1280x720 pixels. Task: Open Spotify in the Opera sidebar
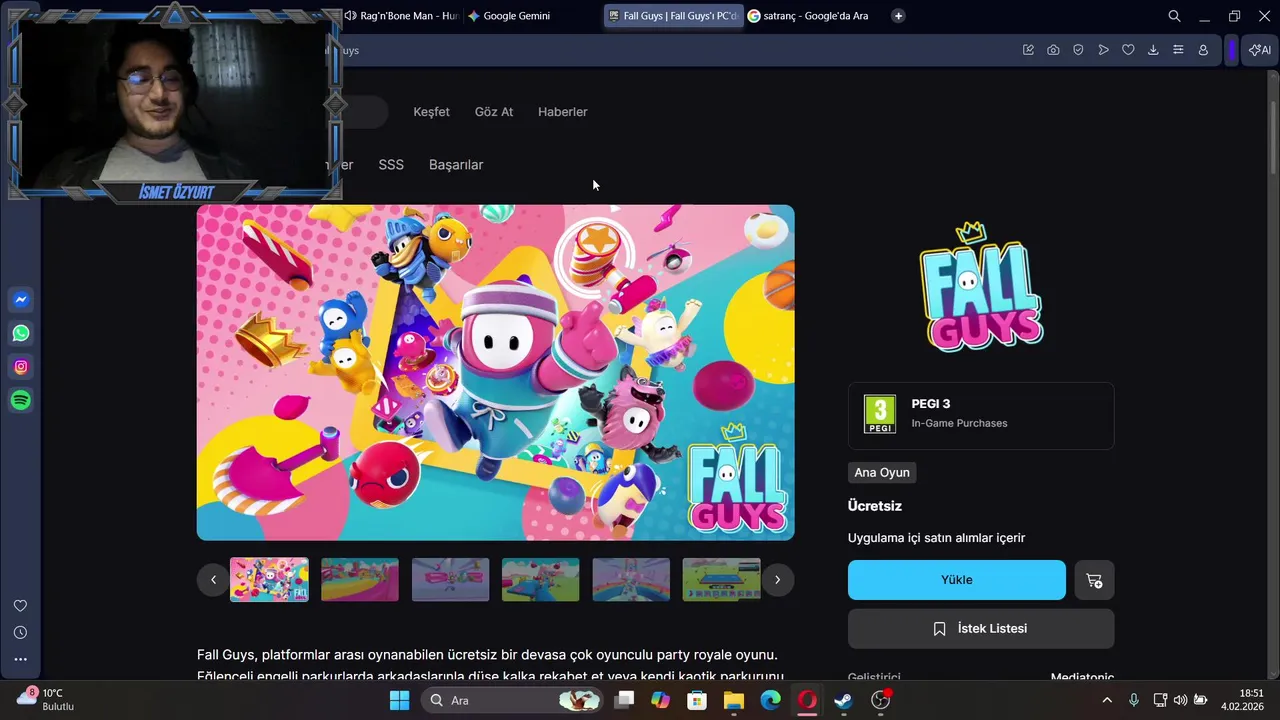[x=20, y=400]
